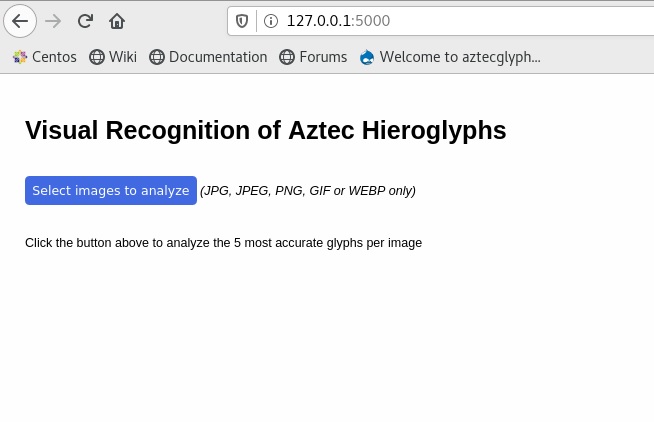Focus the address bar showing 127.0.0.1:5000
654x443 pixels.
coord(459,21)
